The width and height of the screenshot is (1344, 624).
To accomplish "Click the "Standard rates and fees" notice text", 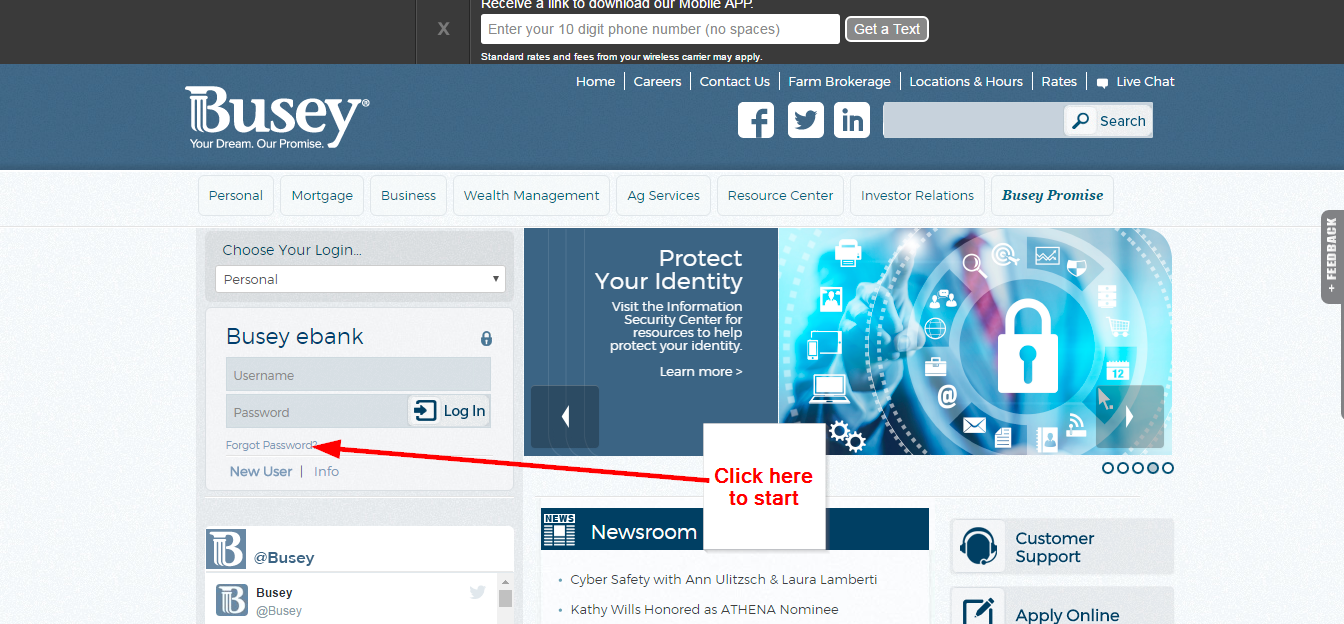I will pos(621,57).
